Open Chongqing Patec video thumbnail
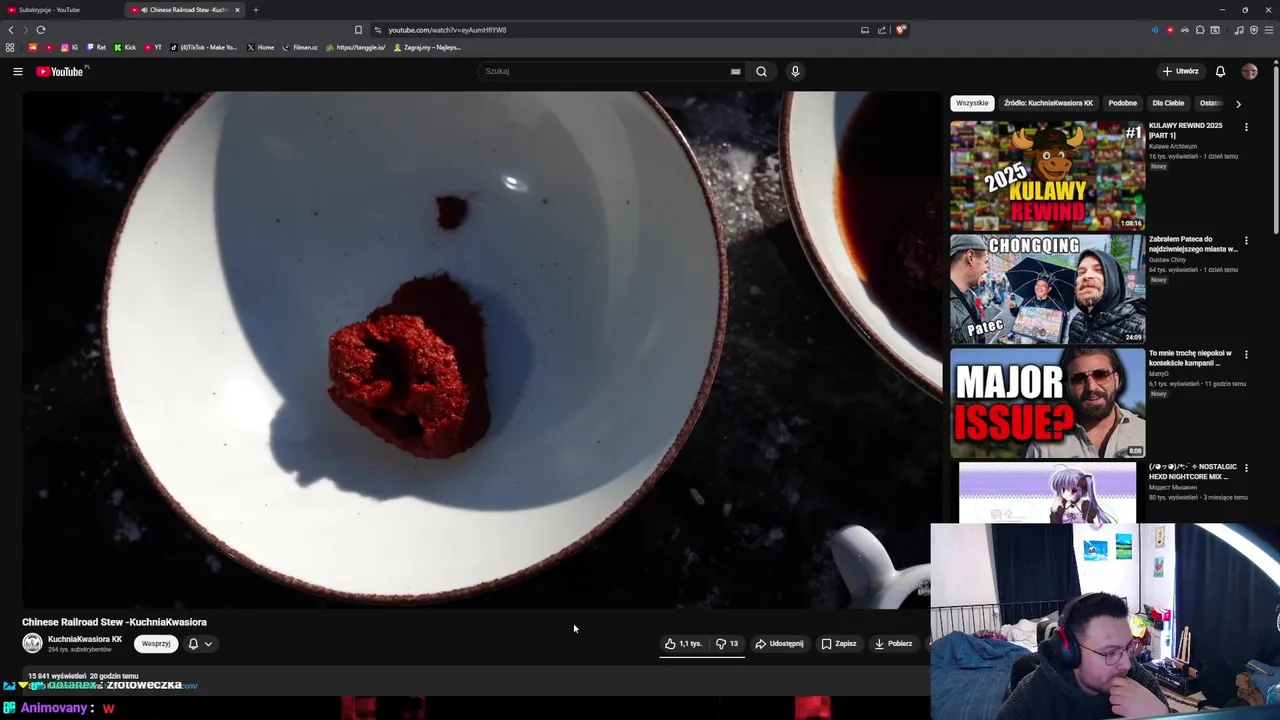The width and height of the screenshot is (1280, 720). pyautogui.click(x=1047, y=289)
